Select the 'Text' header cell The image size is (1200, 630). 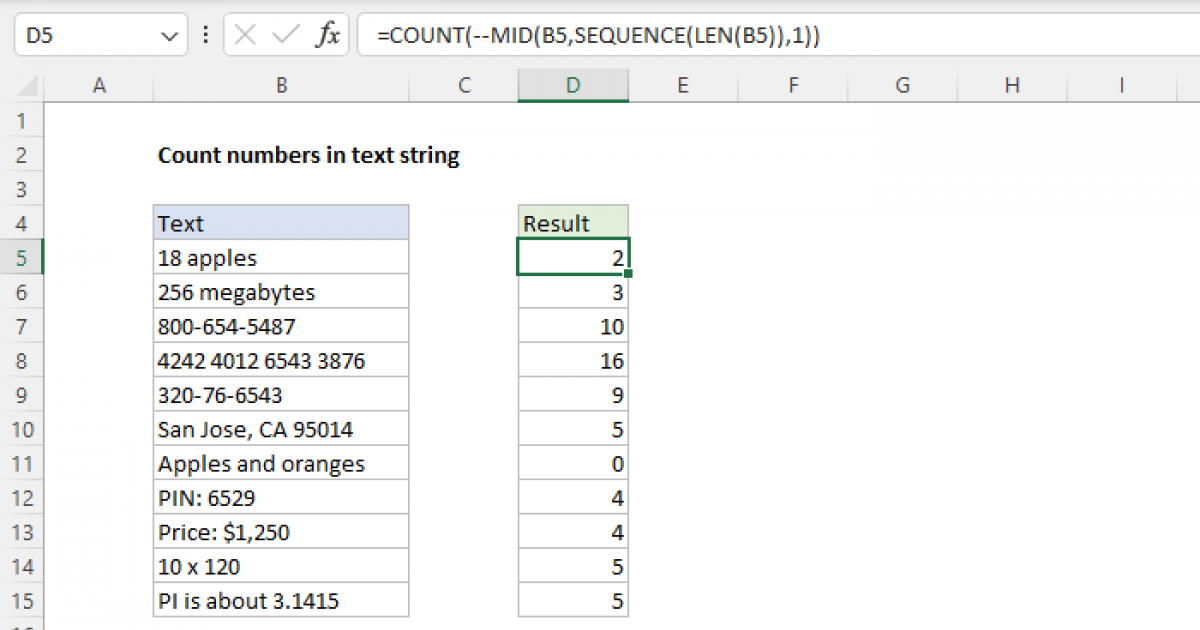[x=281, y=222]
